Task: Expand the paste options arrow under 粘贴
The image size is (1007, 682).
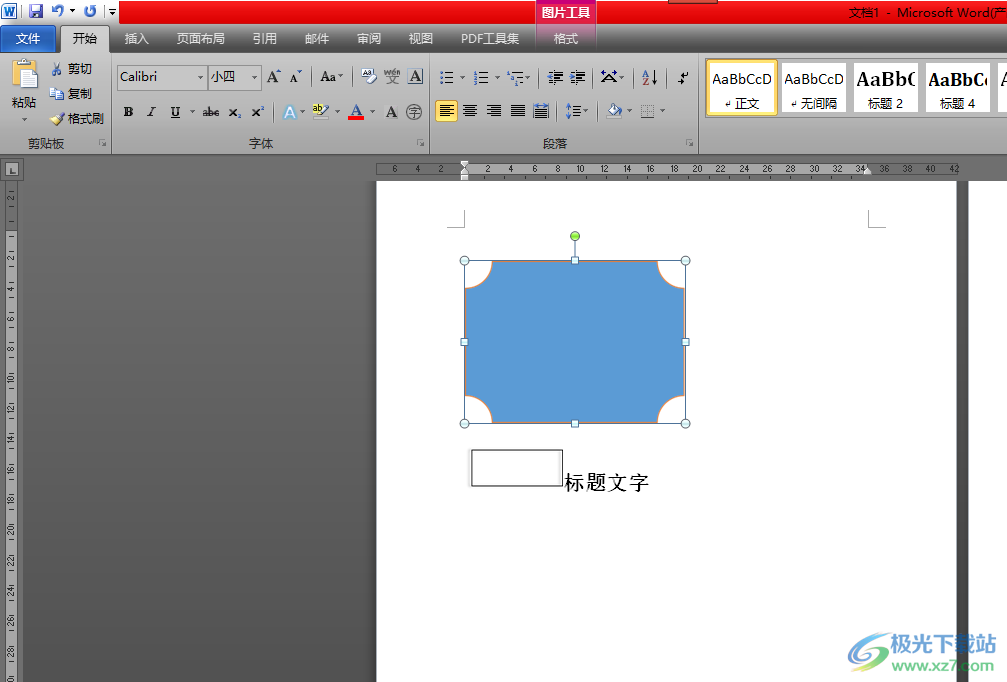Action: (24, 119)
